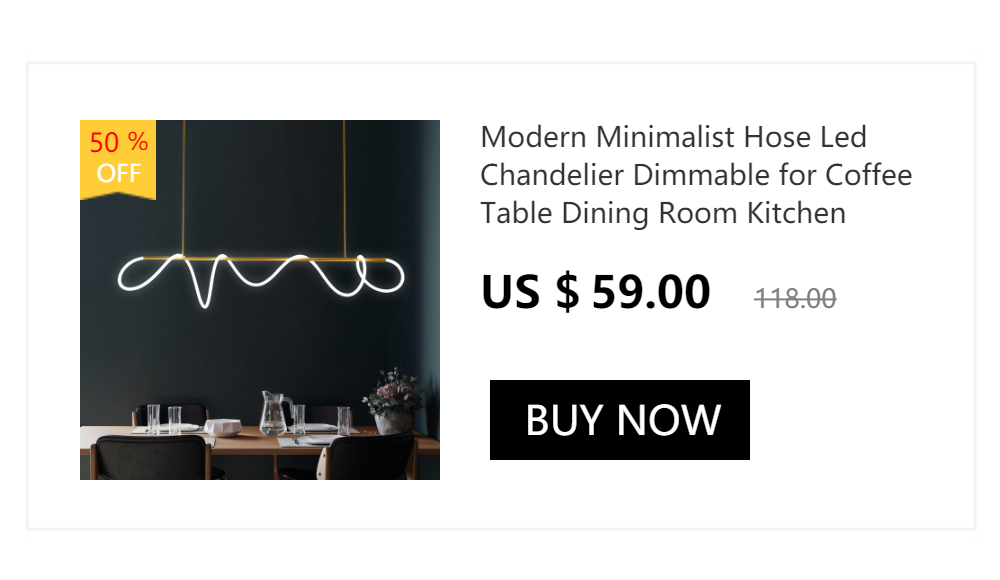1000x580 pixels.
Task: Click the 'OFF' text on yellow badge
Action: (x=119, y=174)
